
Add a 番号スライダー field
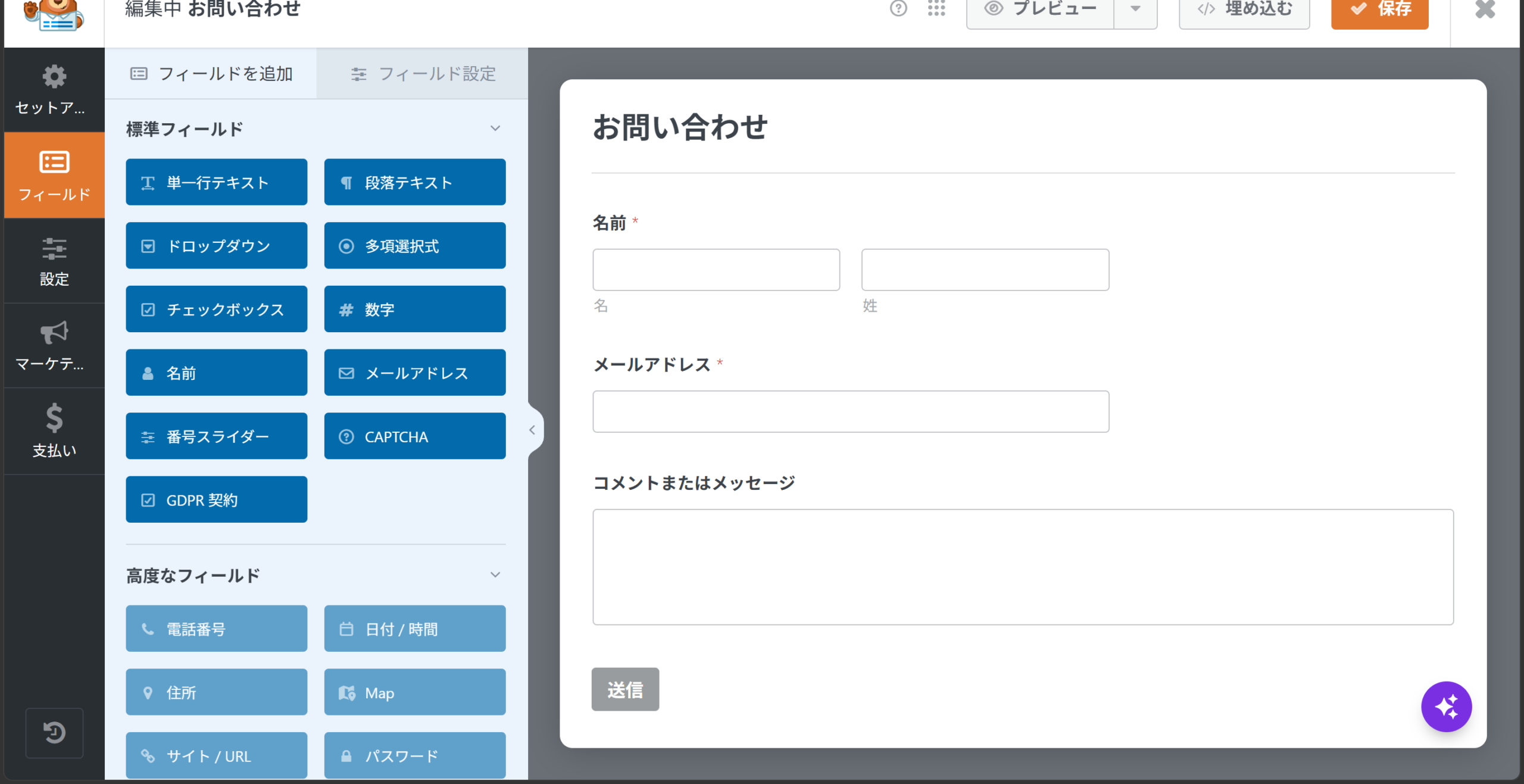(x=217, y=436)
